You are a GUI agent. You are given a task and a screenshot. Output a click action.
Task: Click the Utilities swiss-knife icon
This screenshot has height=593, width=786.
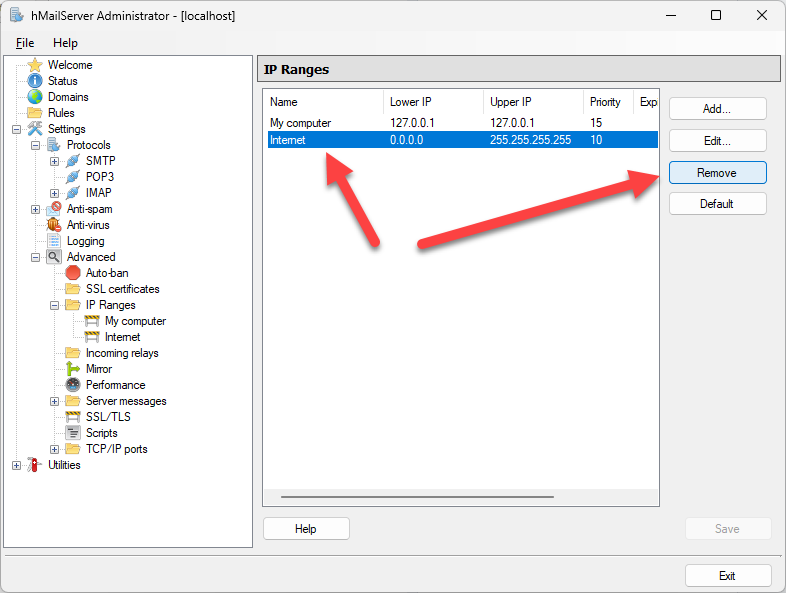click(x=35, y=465)
